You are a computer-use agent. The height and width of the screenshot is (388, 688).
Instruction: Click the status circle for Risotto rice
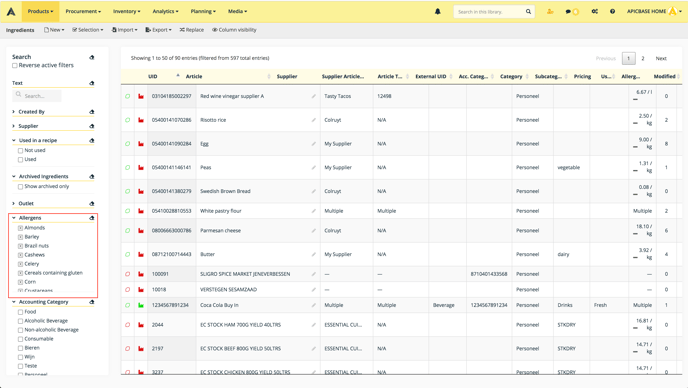pyautogui.click(x=128, y=120)
